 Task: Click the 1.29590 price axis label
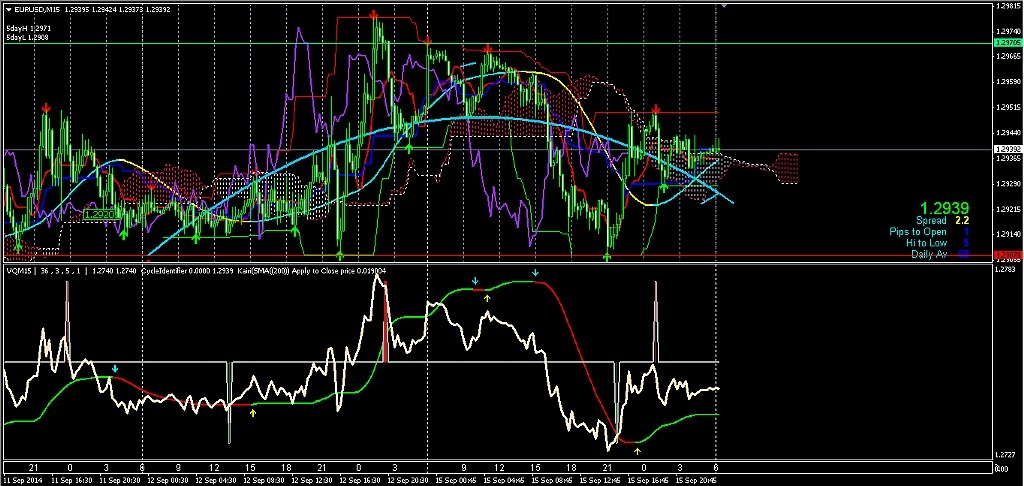click(1008, 82)
